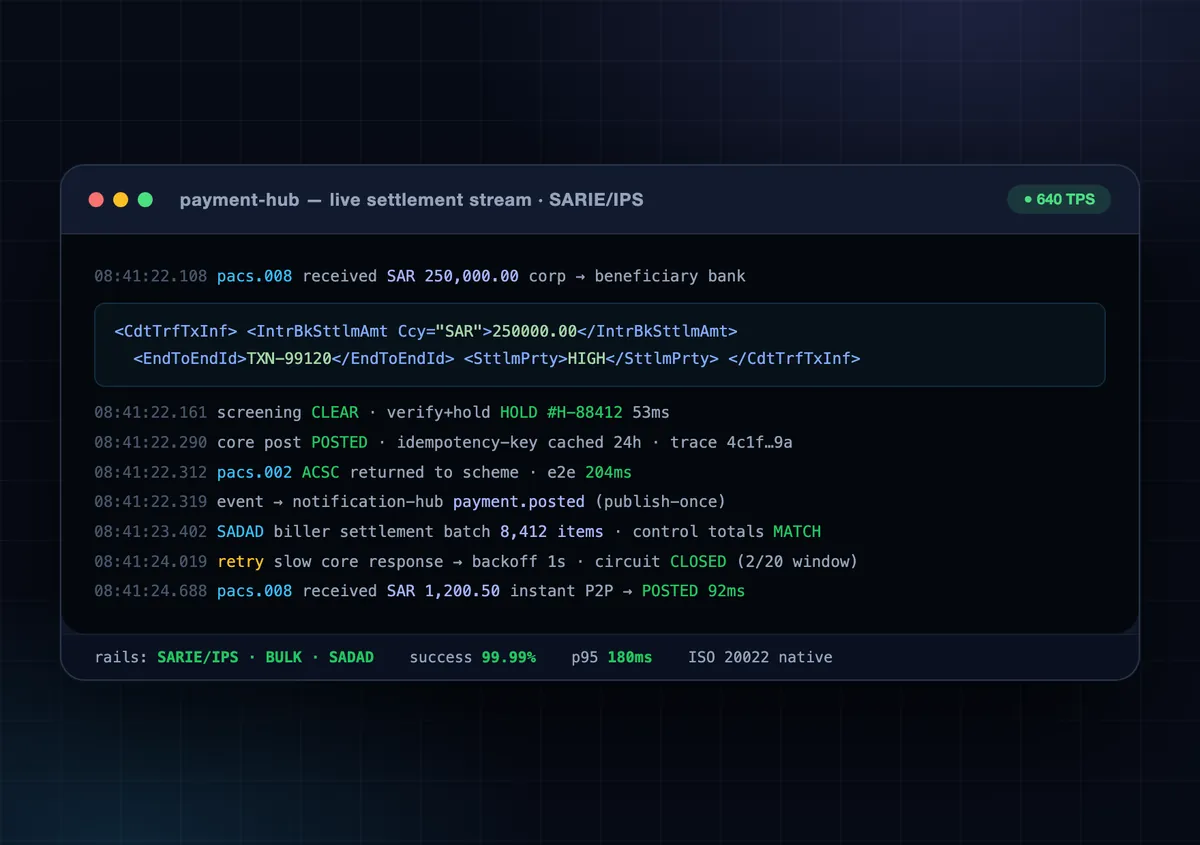Screen dimensions: 1200x845
Task: Click the yellow 'retry' keyword
Action: 241,562
